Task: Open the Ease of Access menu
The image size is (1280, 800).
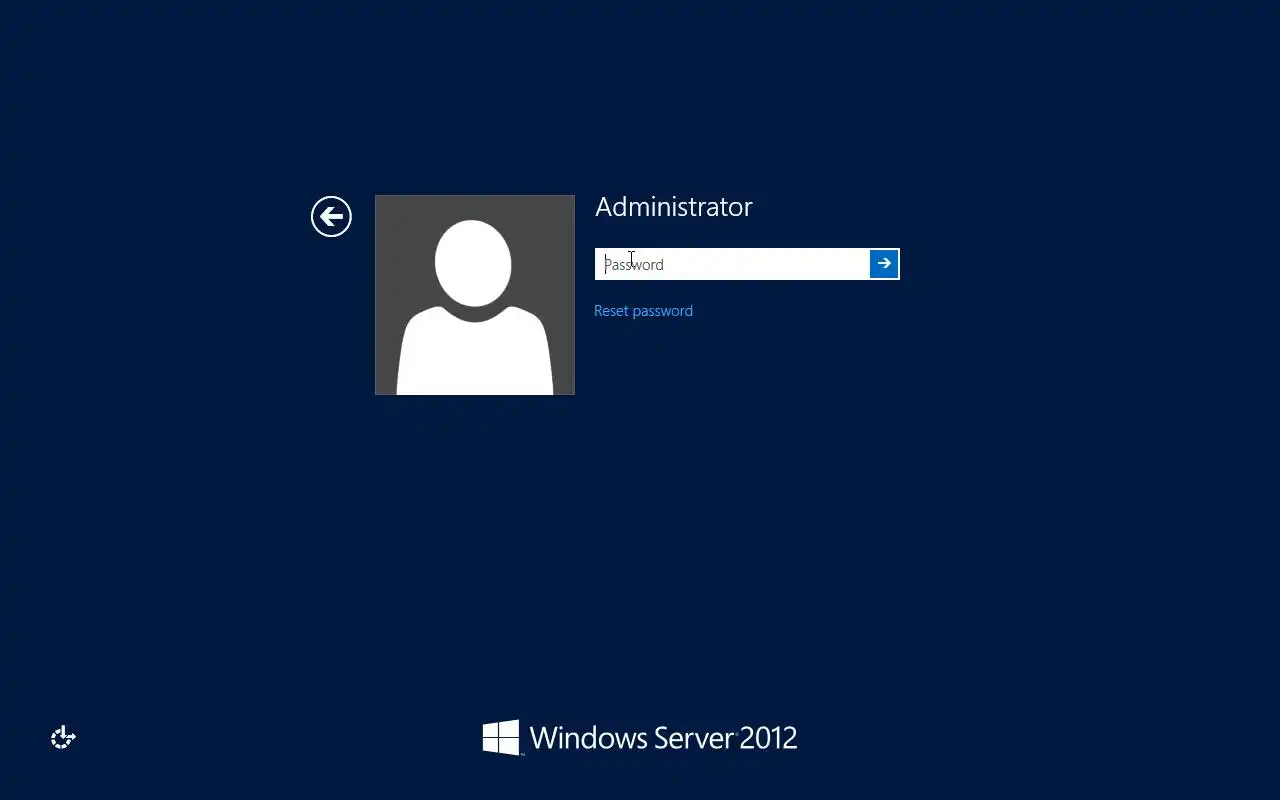Action: coord(63,738)
